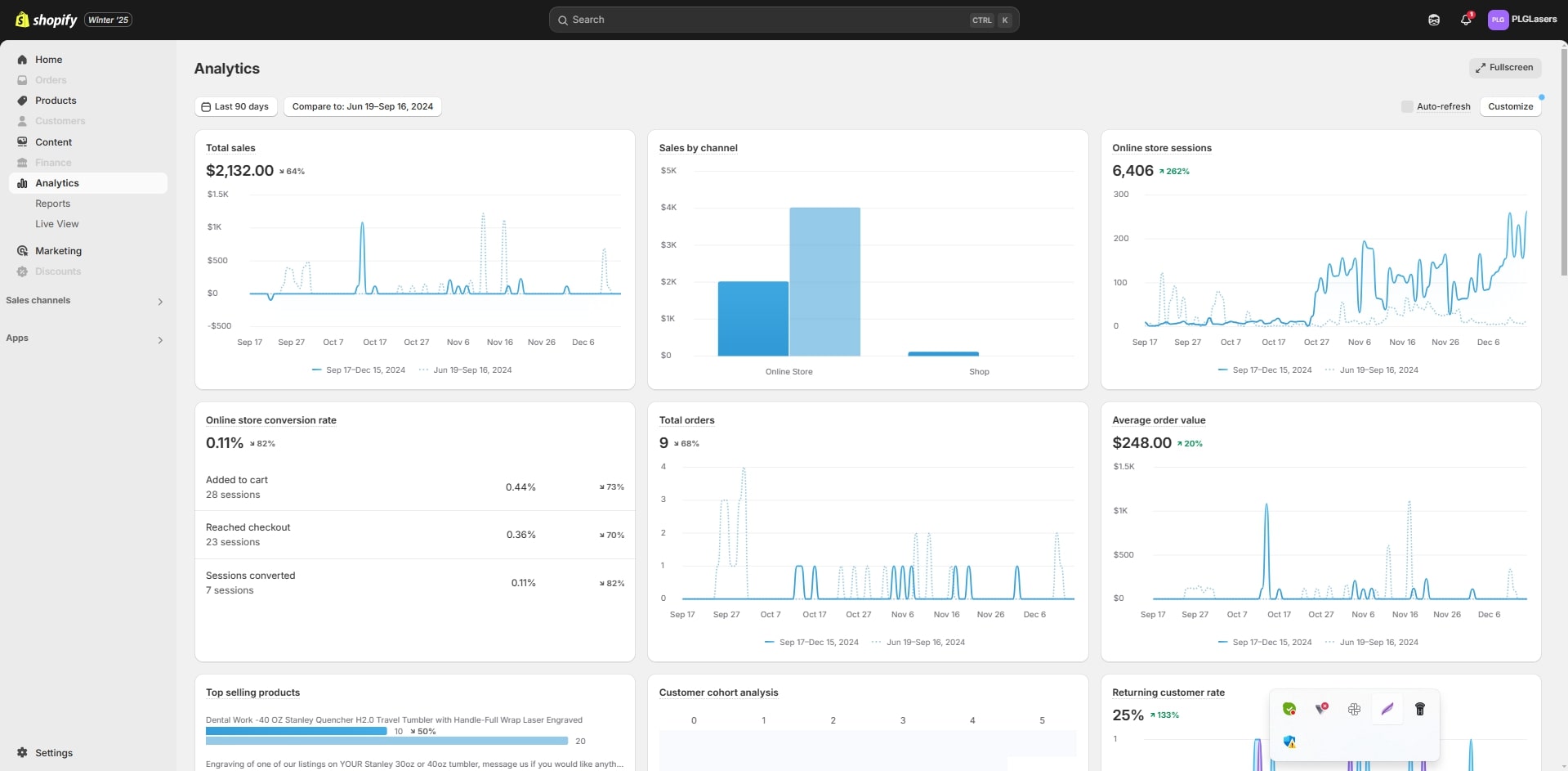Click the Products tag icon in the sidebar

coord(22,101)
